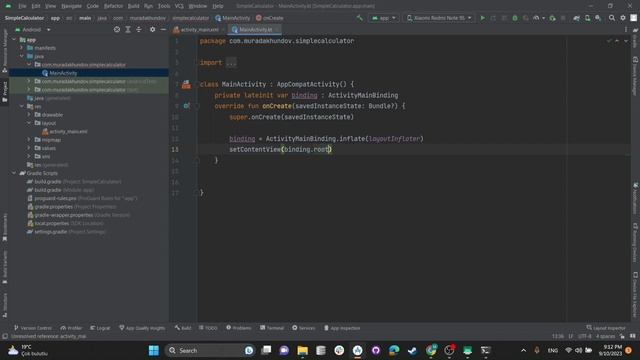Screen dimensions: 640x360
Task: Open the App Inspection tool window
Action: pyautogui.click(x=342, y=328)
